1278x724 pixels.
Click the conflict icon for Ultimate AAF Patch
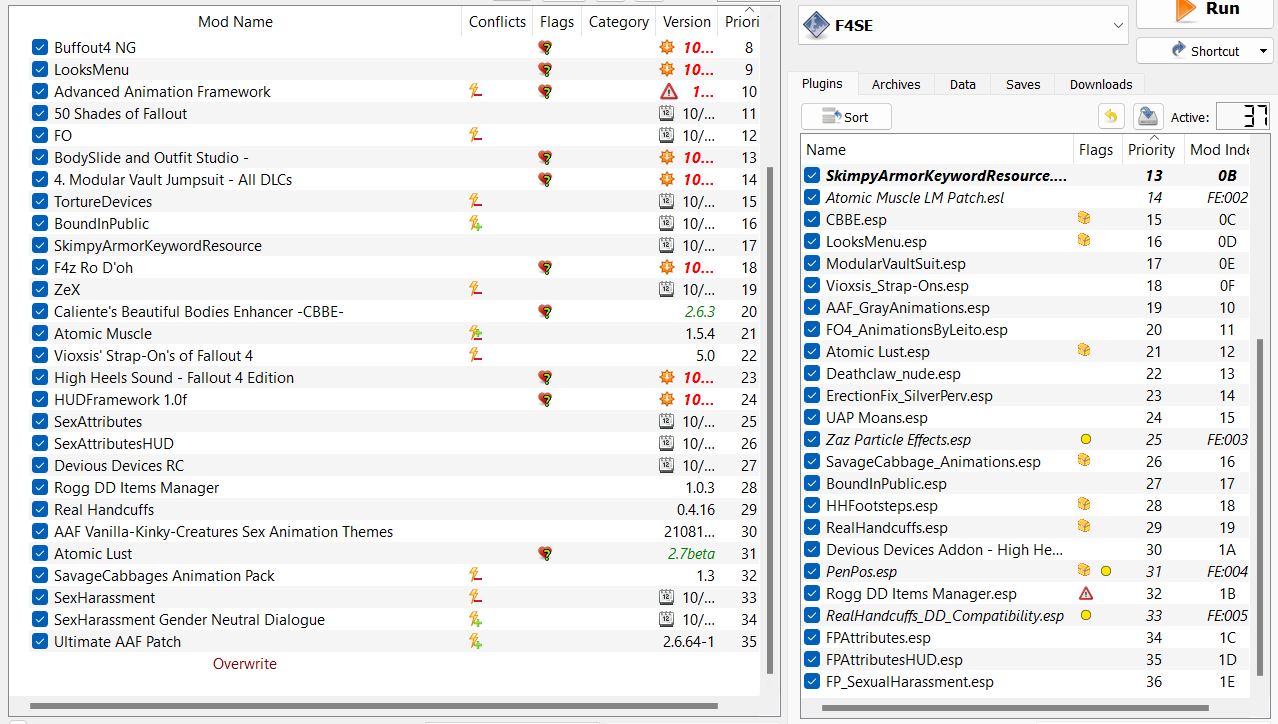click(476, 641)
